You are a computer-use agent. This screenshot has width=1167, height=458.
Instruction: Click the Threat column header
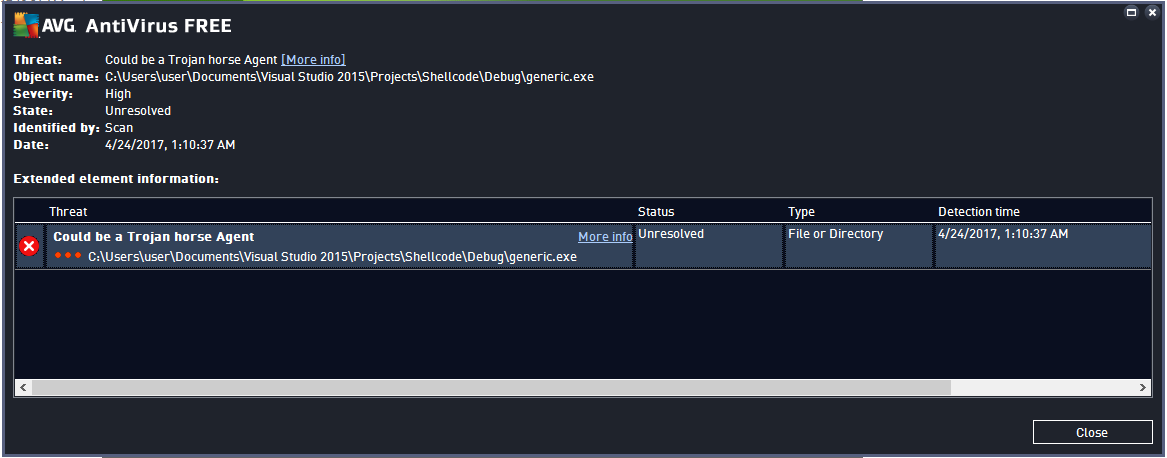click(68, 212)
